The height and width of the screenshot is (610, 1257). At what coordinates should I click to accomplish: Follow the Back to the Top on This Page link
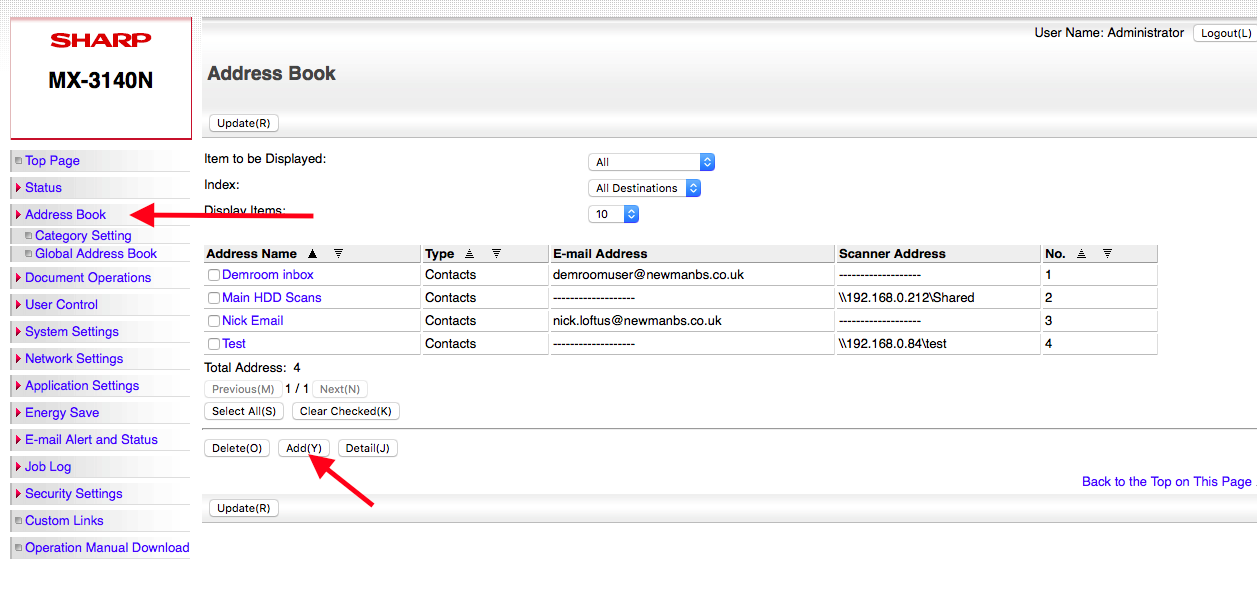[x=1166, y=481]
